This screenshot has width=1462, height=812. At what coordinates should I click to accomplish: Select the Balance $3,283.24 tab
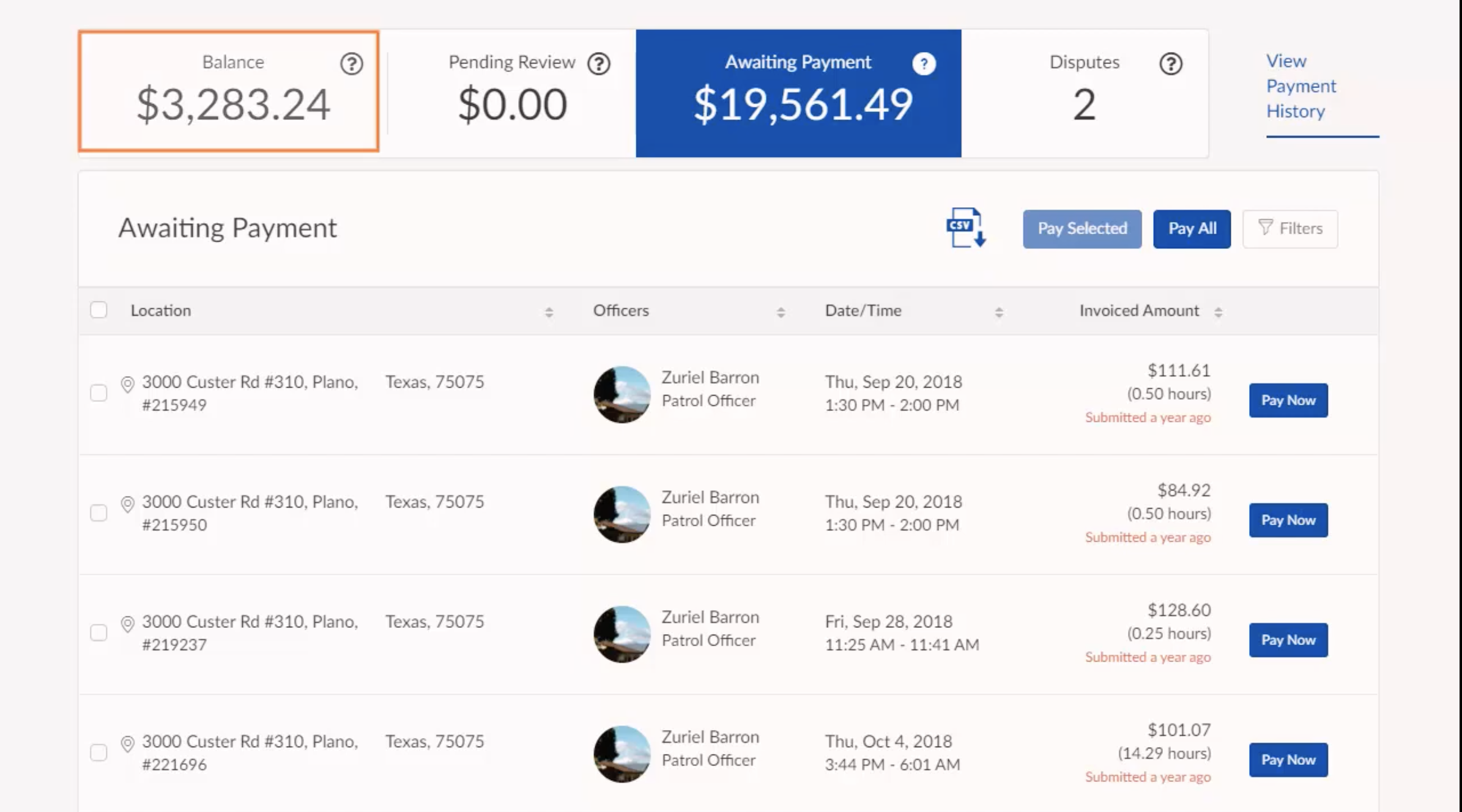(229, 91)
